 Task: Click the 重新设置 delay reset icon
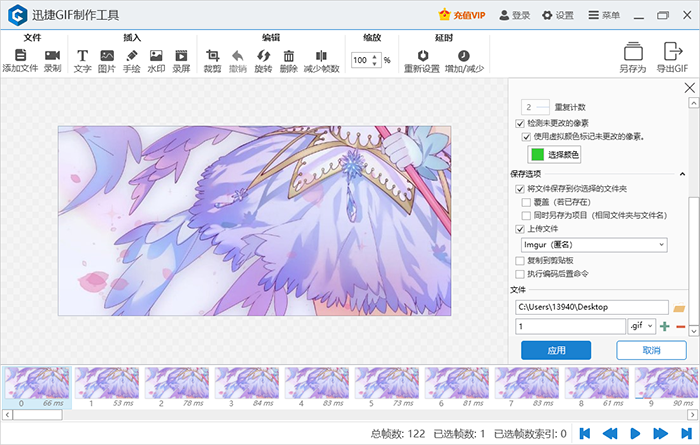(421, 61)
